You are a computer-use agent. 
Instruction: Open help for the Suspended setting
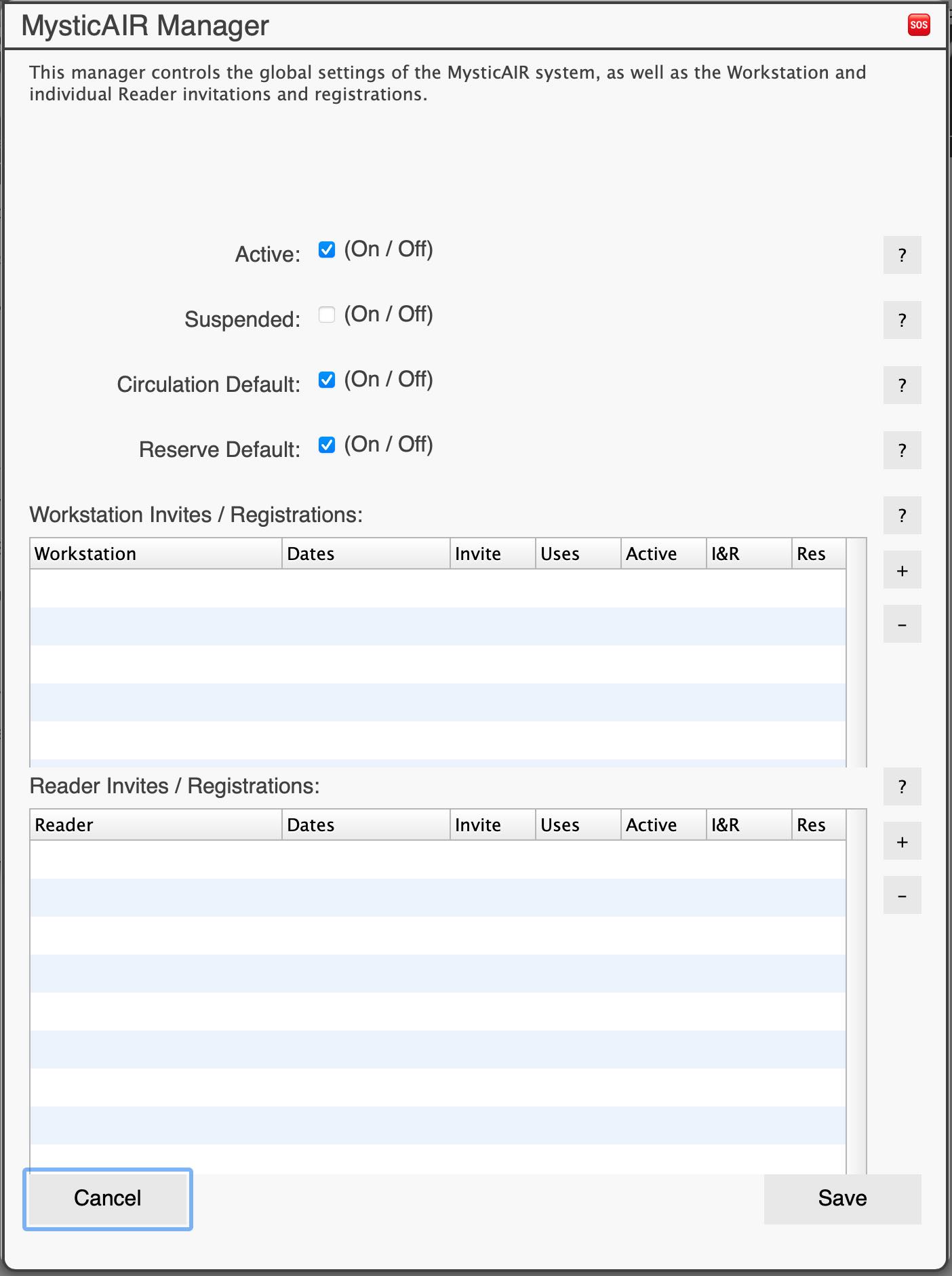[x=902, y=320]
